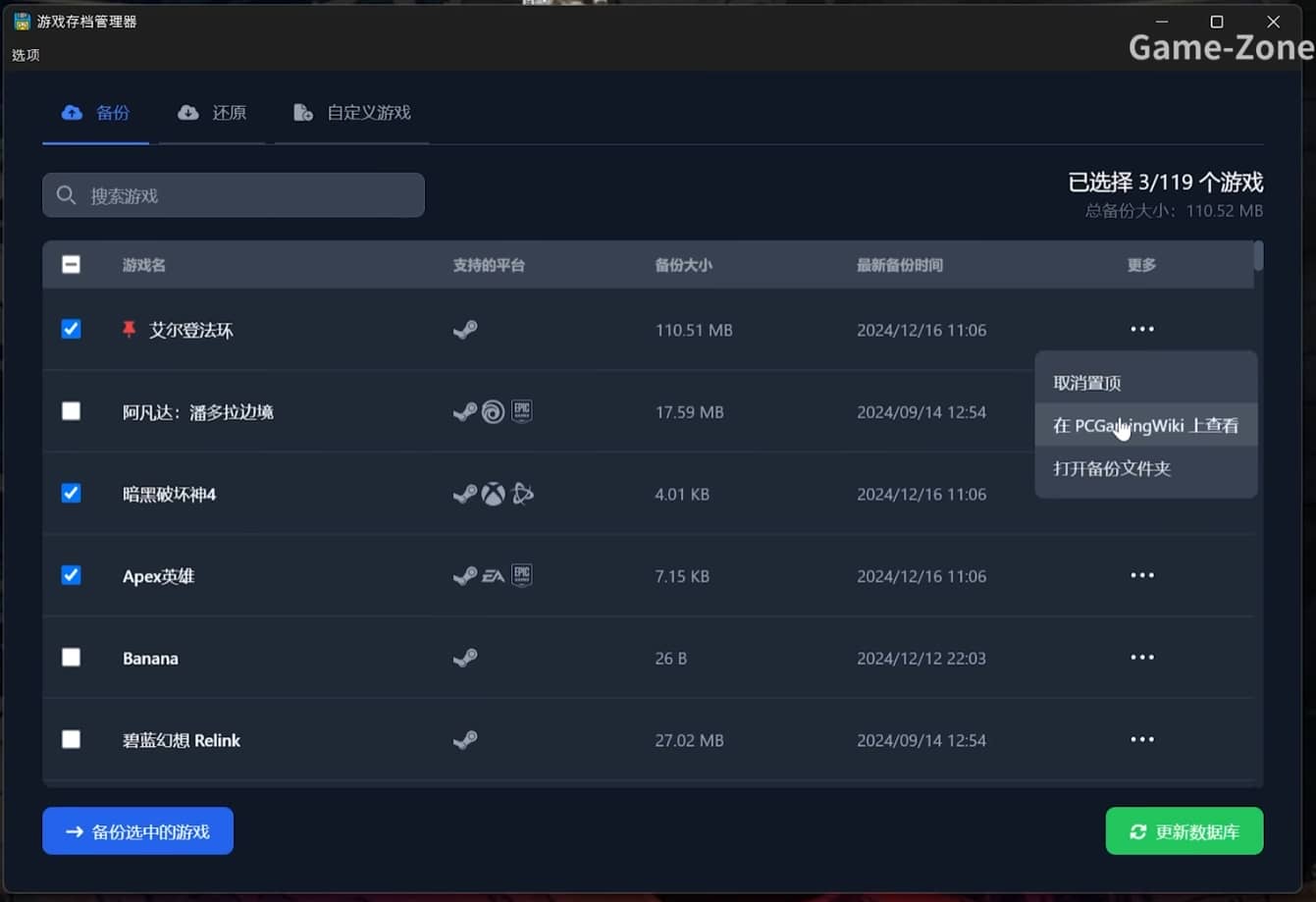Screen dimensions: 1316x902
Task: Click the EA icon next to Apex英雄
Action: coord(493,576)
